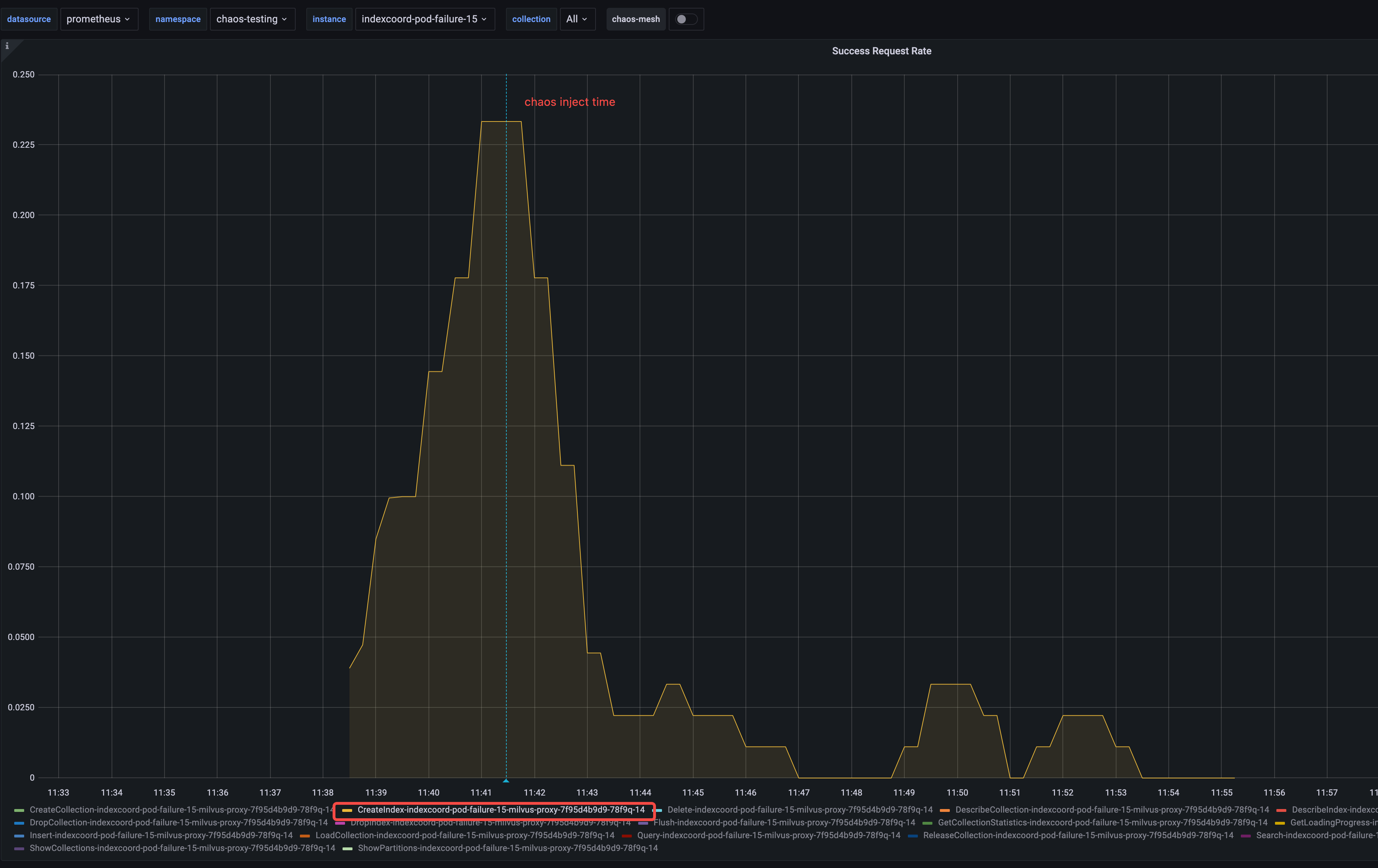Screen dimensions: 1378x868
Task: Toggle the Delete series in legend
Action: 799,810
